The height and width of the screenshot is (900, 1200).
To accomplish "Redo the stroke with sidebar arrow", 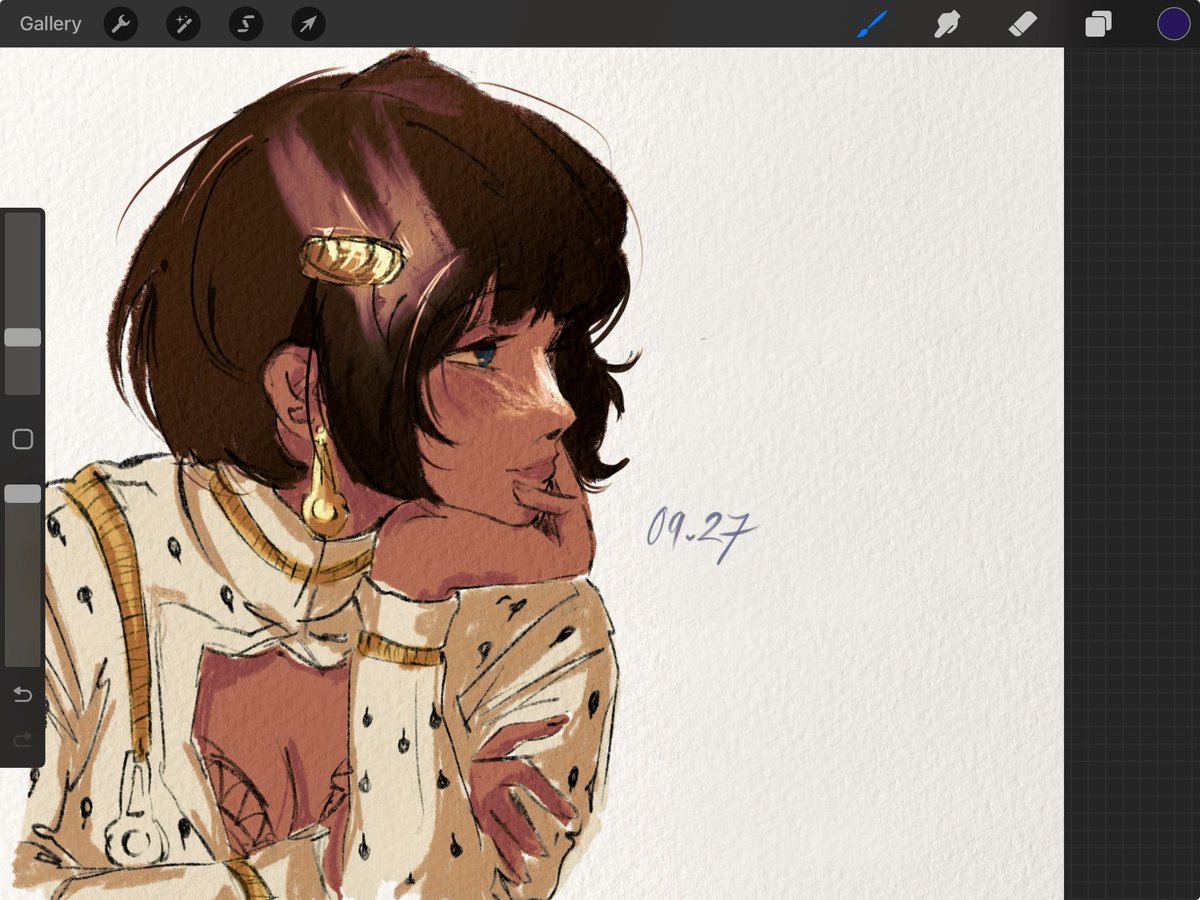I will point(22,740).
